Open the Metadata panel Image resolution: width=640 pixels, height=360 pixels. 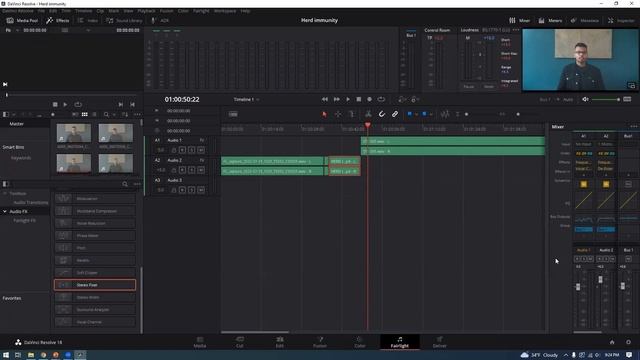(x=584, y=20)
